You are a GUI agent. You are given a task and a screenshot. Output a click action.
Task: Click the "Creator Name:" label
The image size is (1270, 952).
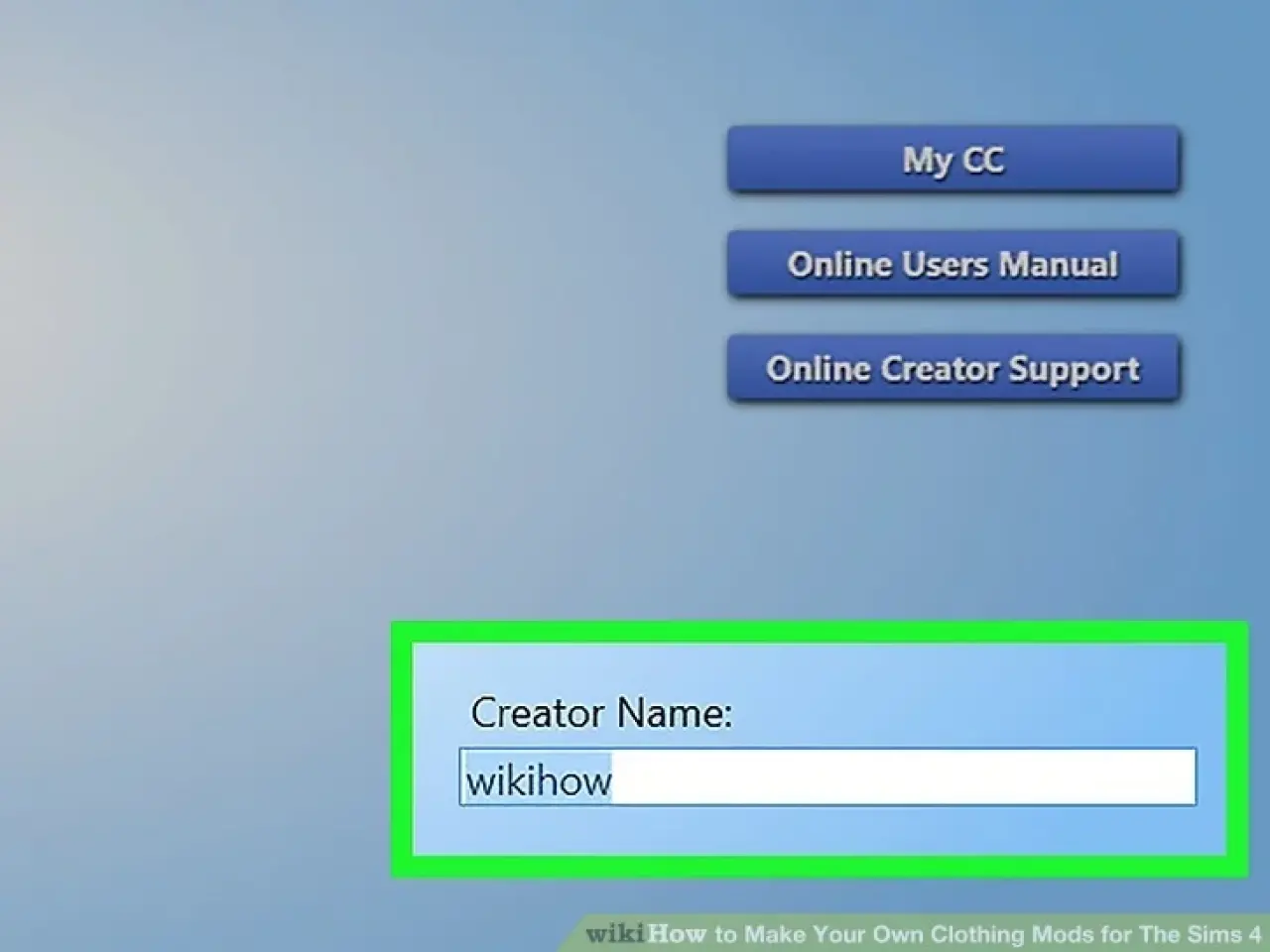[600, 712]
